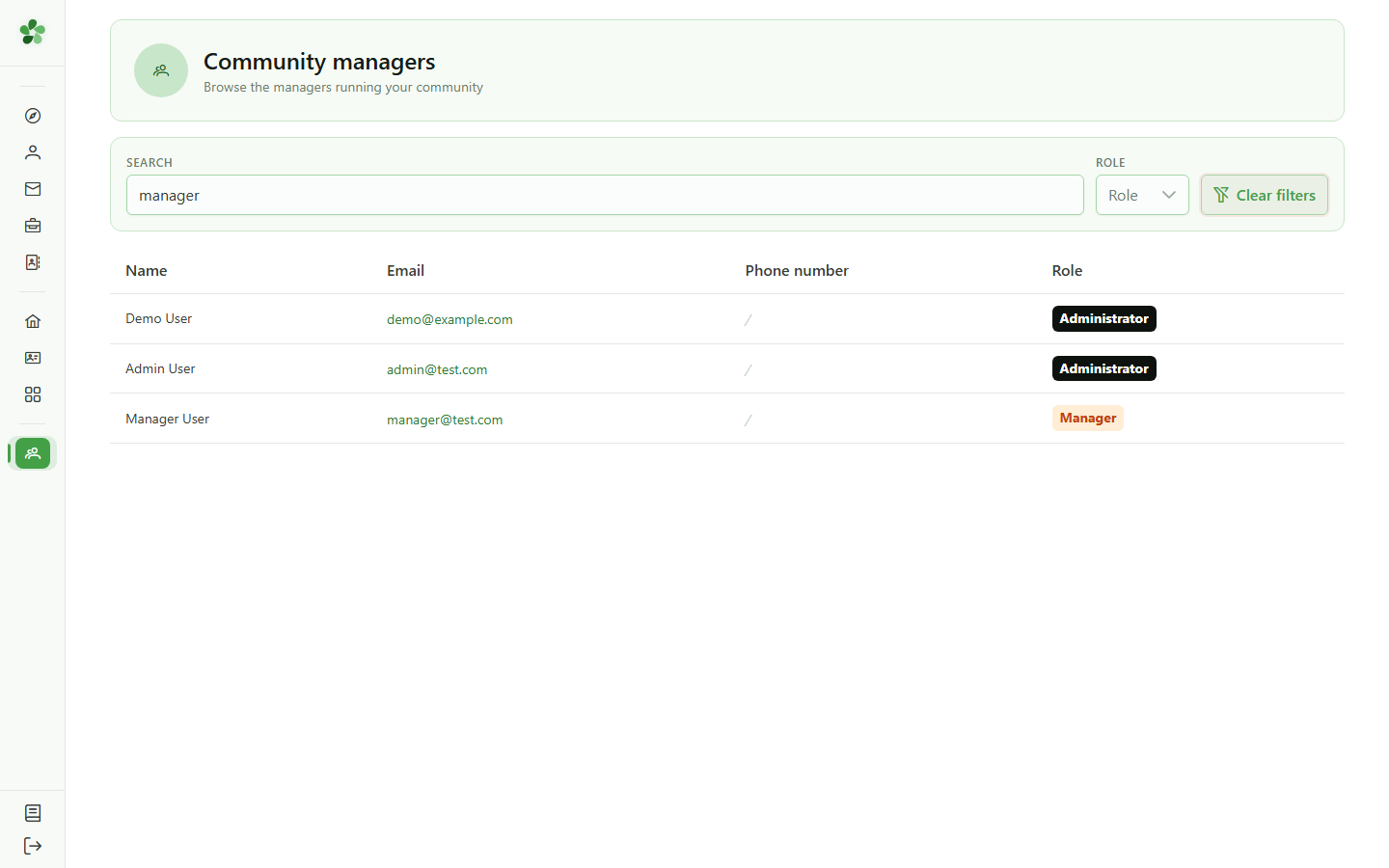The image size is (1389, 868).
Task: Click the 'Community managers' page title
Action: coord(319,62)
